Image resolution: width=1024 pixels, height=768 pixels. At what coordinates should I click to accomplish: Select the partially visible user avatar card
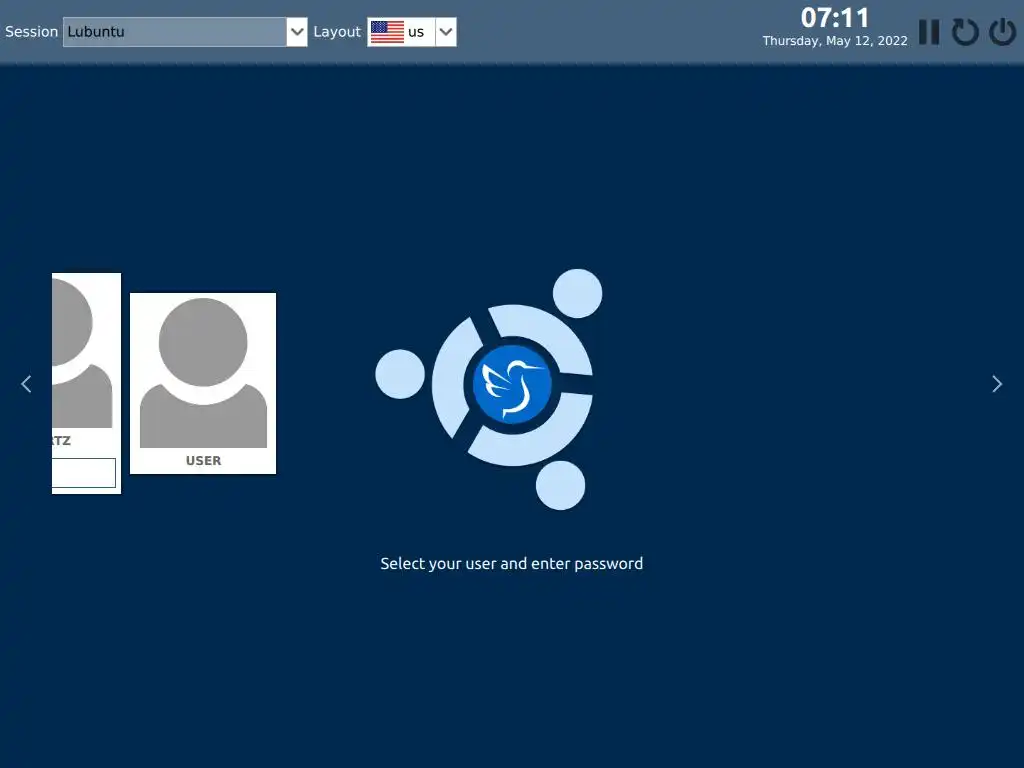[86, 383]
